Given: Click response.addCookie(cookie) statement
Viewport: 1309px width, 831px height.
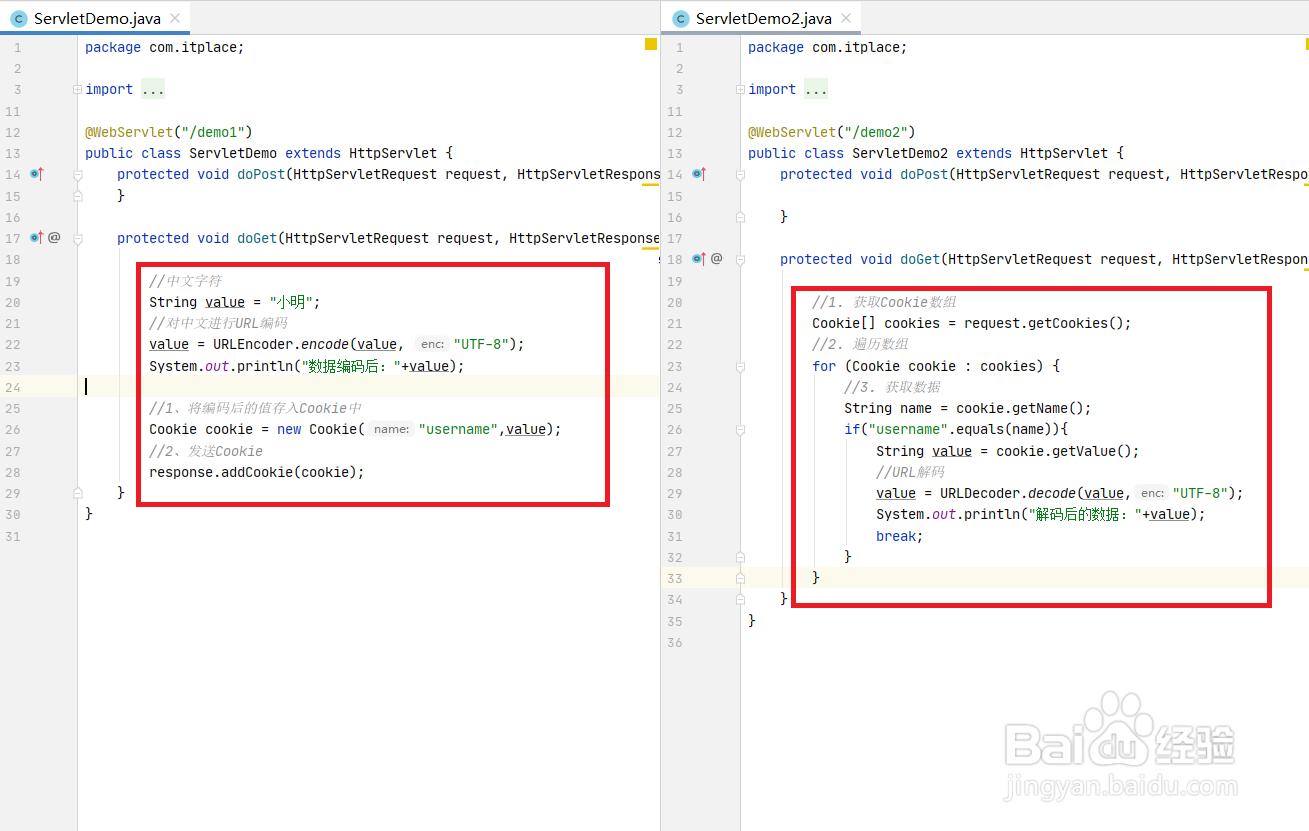Looking at the screenshot, I should tap(257, 472).
